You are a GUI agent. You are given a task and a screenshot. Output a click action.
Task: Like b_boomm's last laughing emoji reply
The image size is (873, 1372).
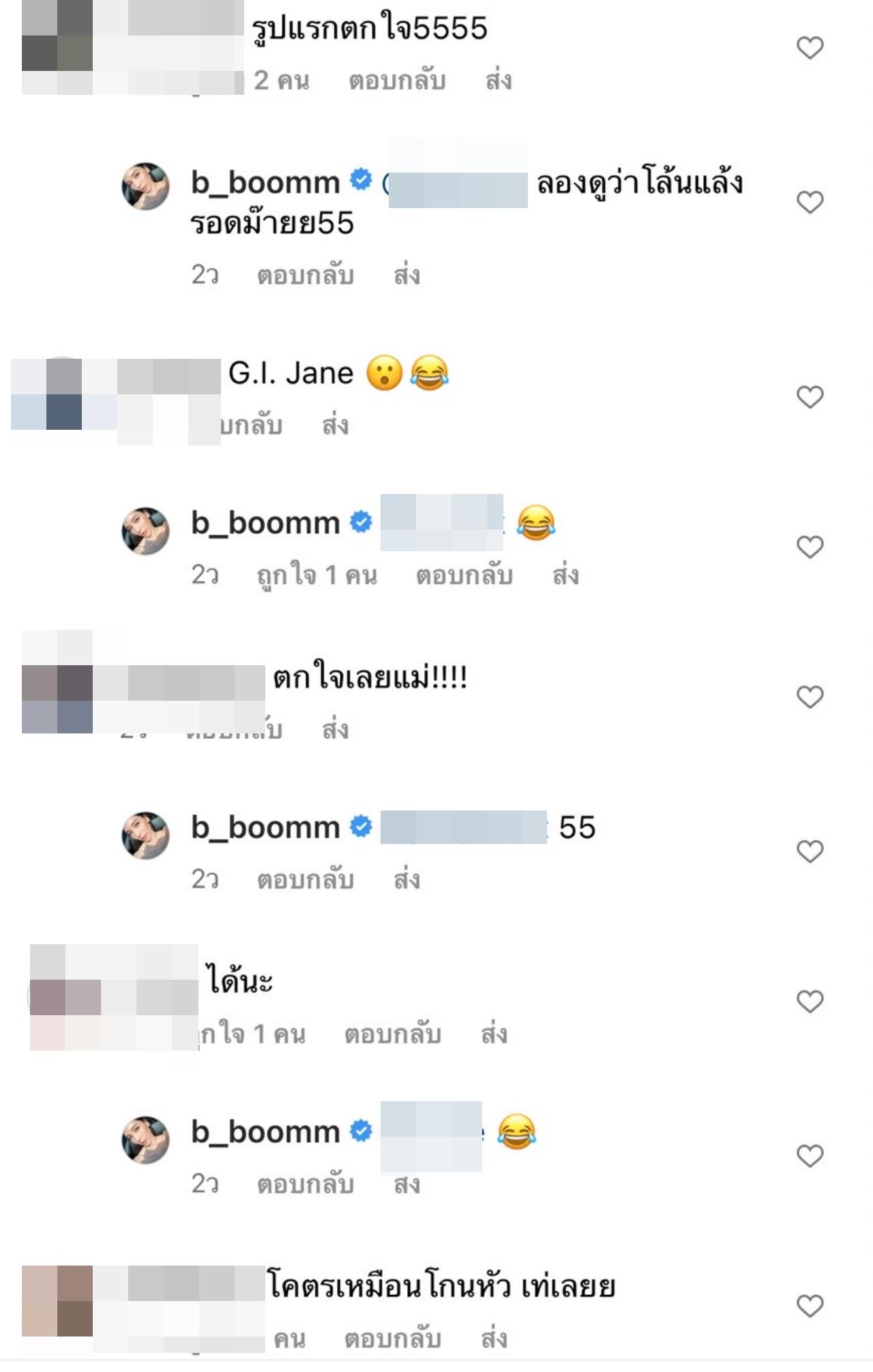tap(810, 1156)
